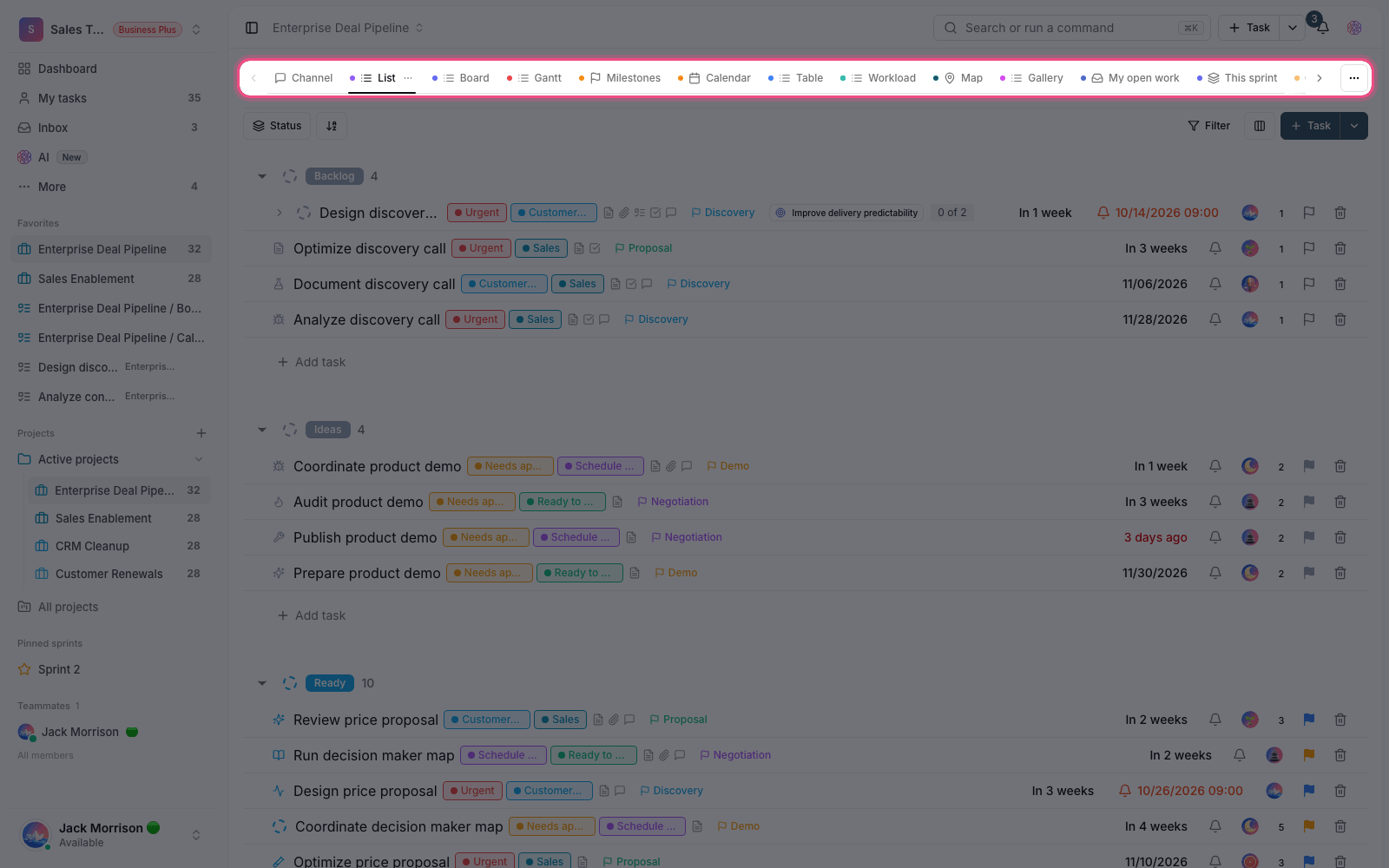Open the 0 of 2 subtask progress badge
The width and height of the screenshot is (1389, 868).
click(952, 213)
